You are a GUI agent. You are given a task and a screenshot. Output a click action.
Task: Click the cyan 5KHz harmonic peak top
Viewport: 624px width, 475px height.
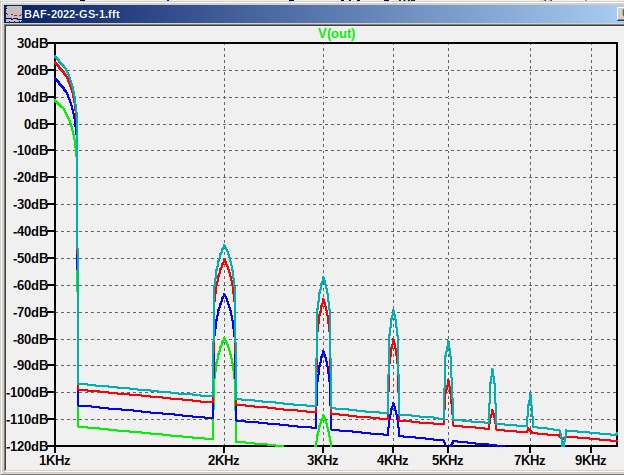[448, 342]
